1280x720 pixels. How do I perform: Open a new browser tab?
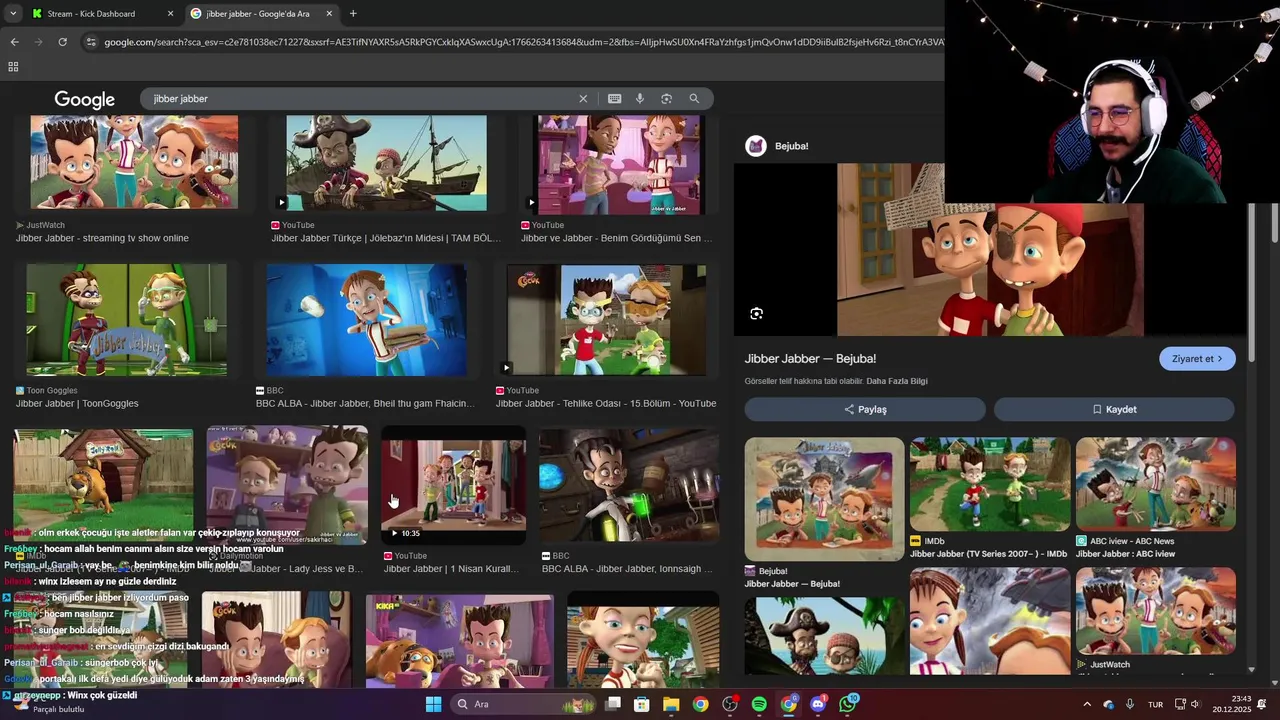click(x=353, y=14)
